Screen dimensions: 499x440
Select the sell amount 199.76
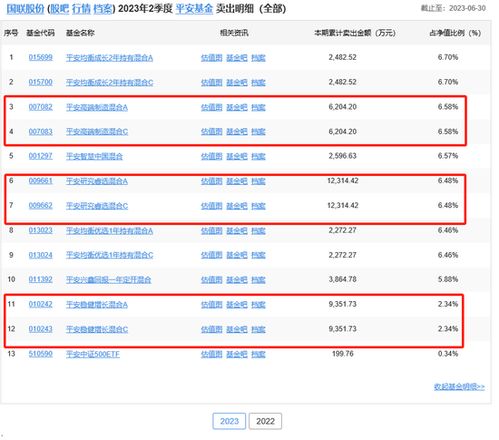pyautogui.click(x=343, y=354)
